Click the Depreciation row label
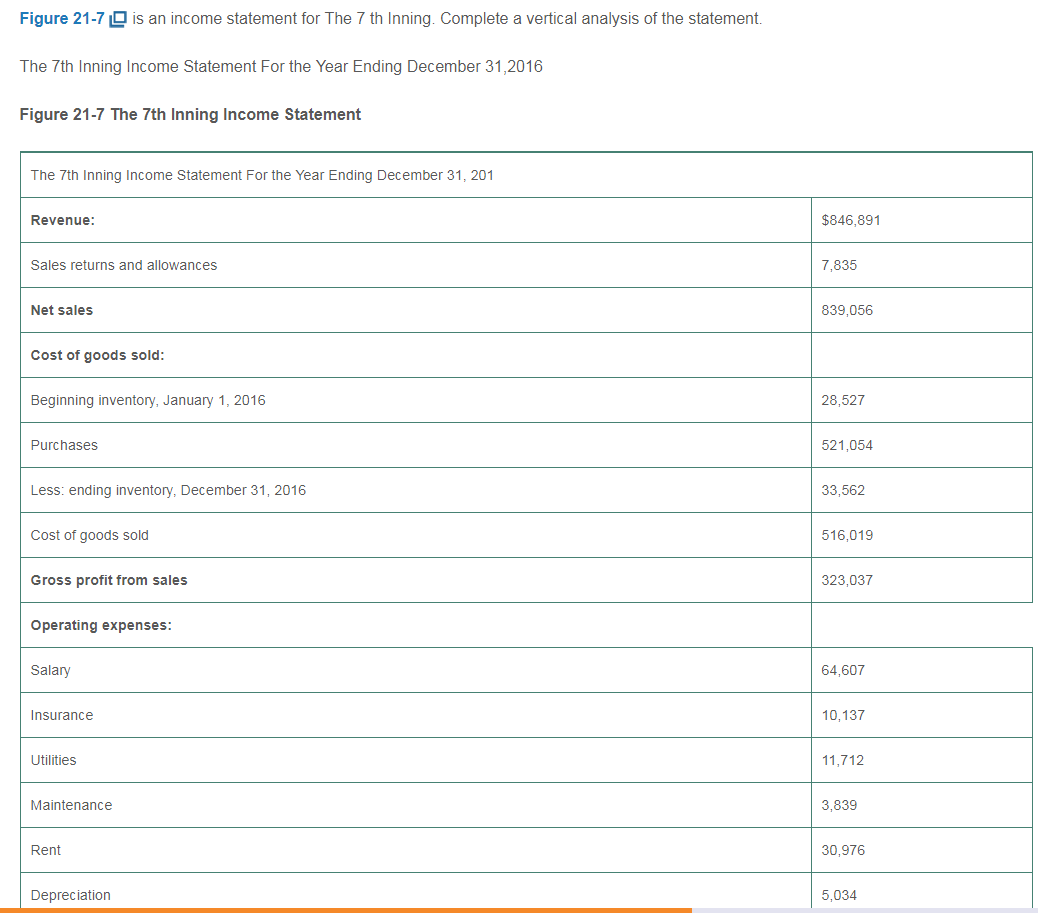This screenshot has width=1038, height=913. pos(71,895)
